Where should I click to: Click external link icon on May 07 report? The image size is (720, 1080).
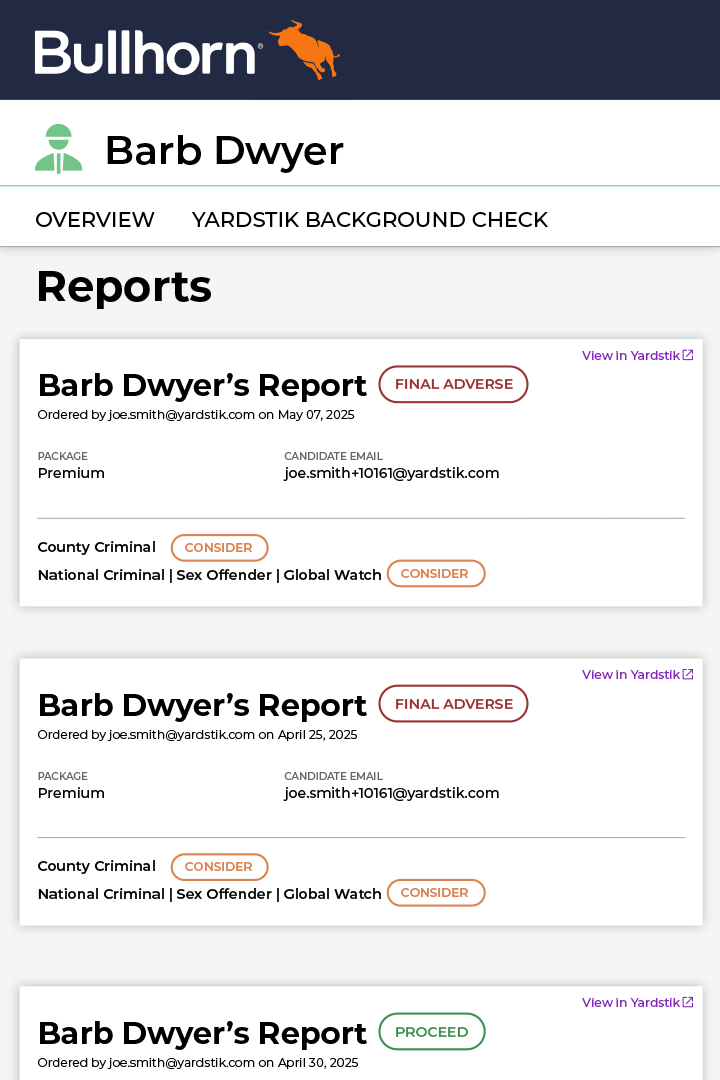[x=688, y=355]
